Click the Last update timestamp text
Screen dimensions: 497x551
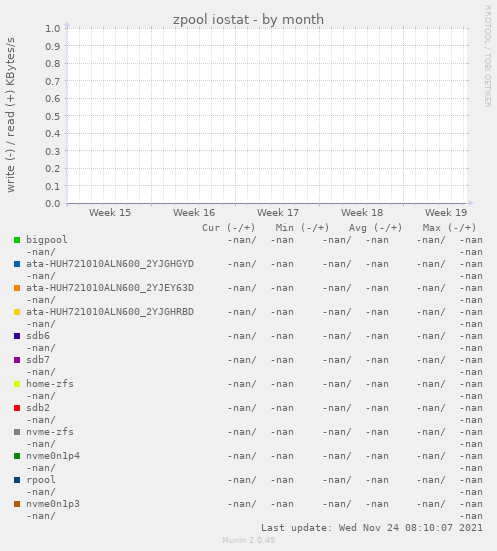point(372,528)
